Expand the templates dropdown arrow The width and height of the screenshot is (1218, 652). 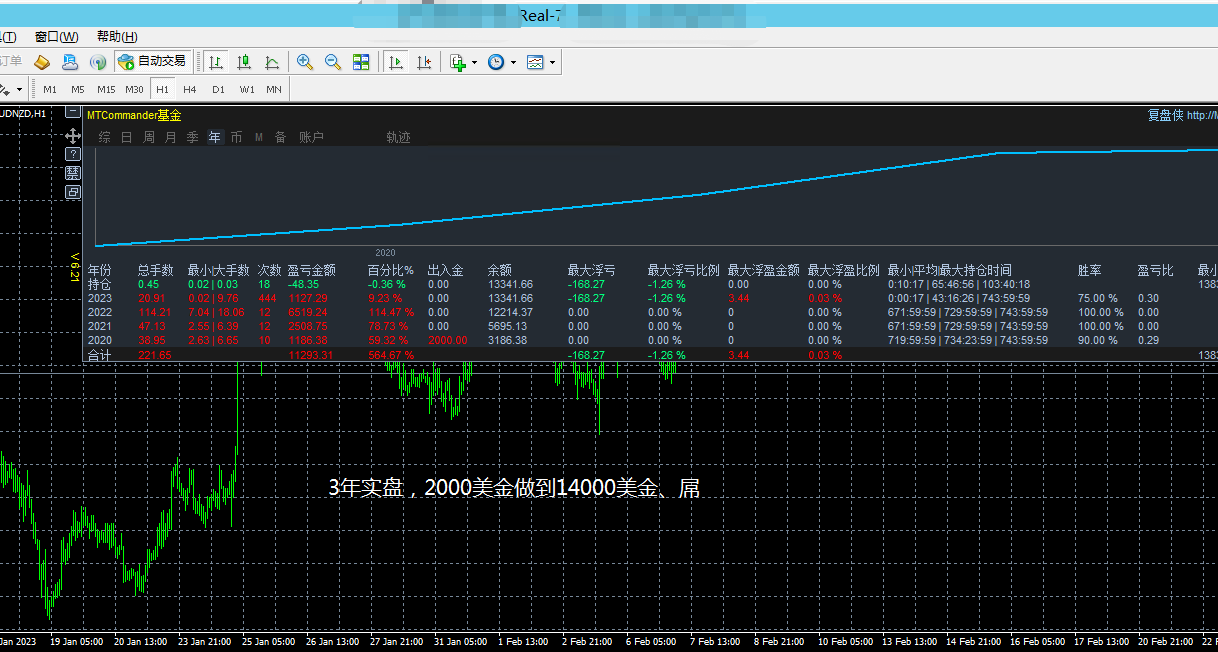(552, 62)
